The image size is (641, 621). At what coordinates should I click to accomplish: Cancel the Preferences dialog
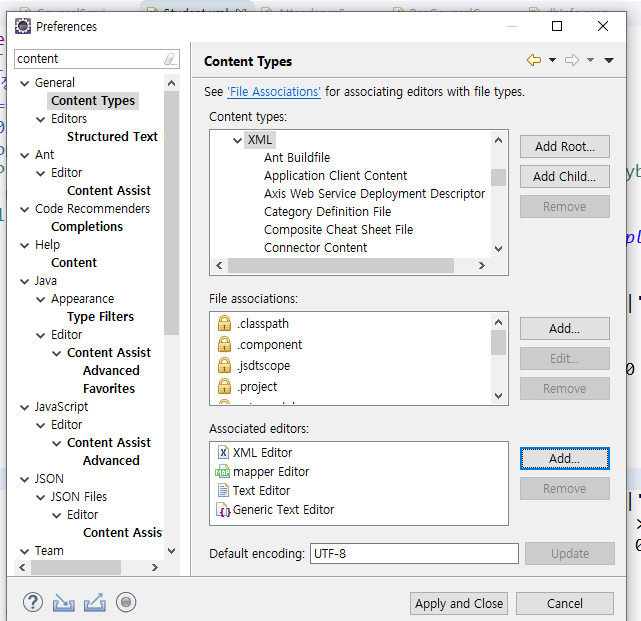[565, 603]
